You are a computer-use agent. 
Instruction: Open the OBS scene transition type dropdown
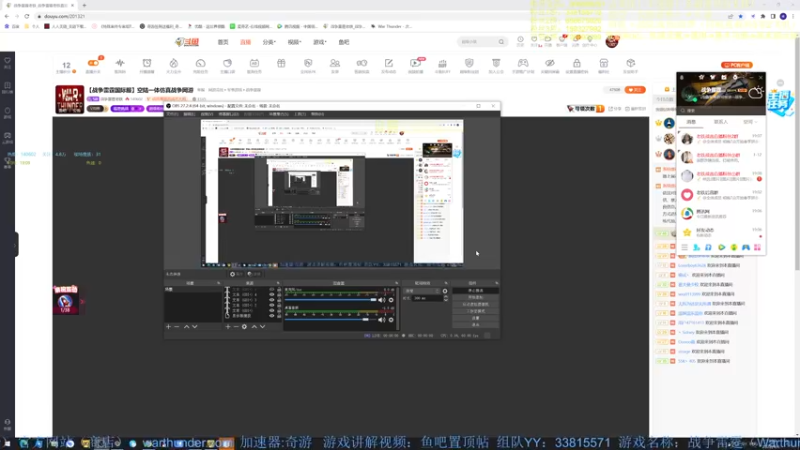pyautogui.click(x=421, y=291)
